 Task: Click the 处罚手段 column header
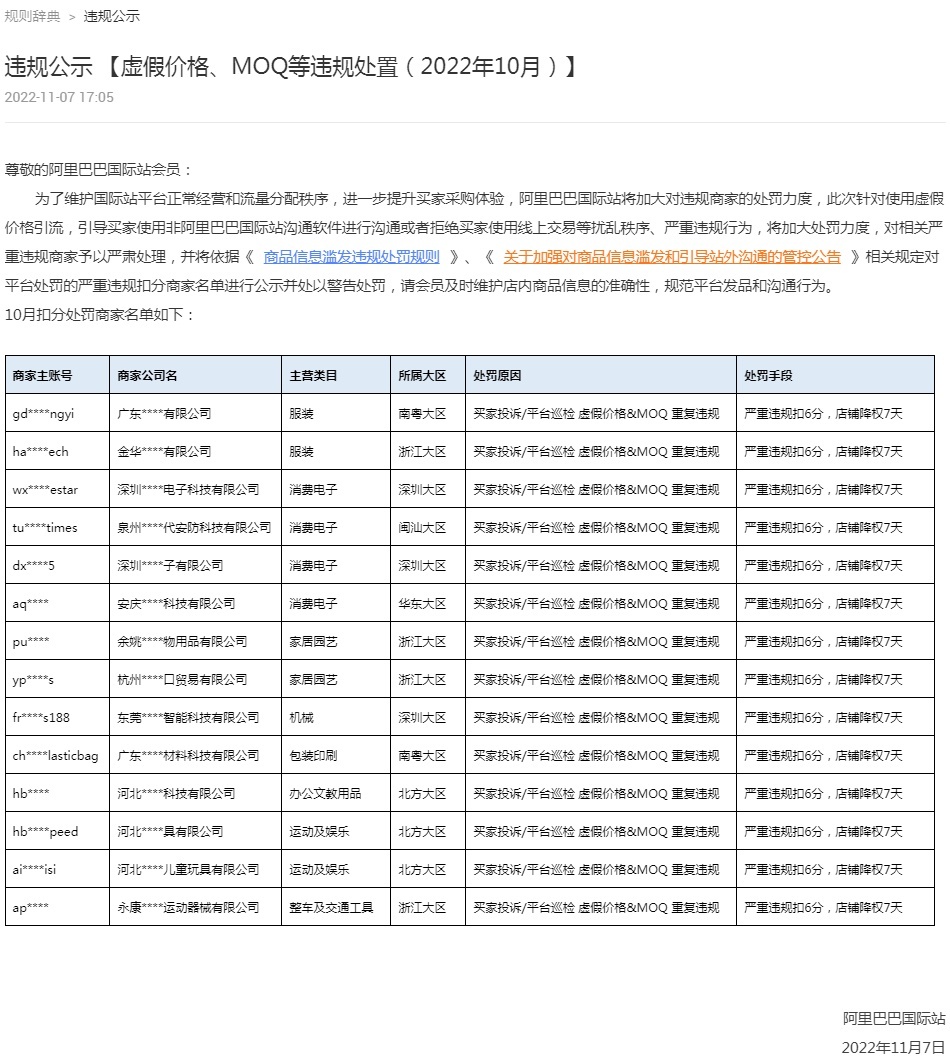(768, 376)
